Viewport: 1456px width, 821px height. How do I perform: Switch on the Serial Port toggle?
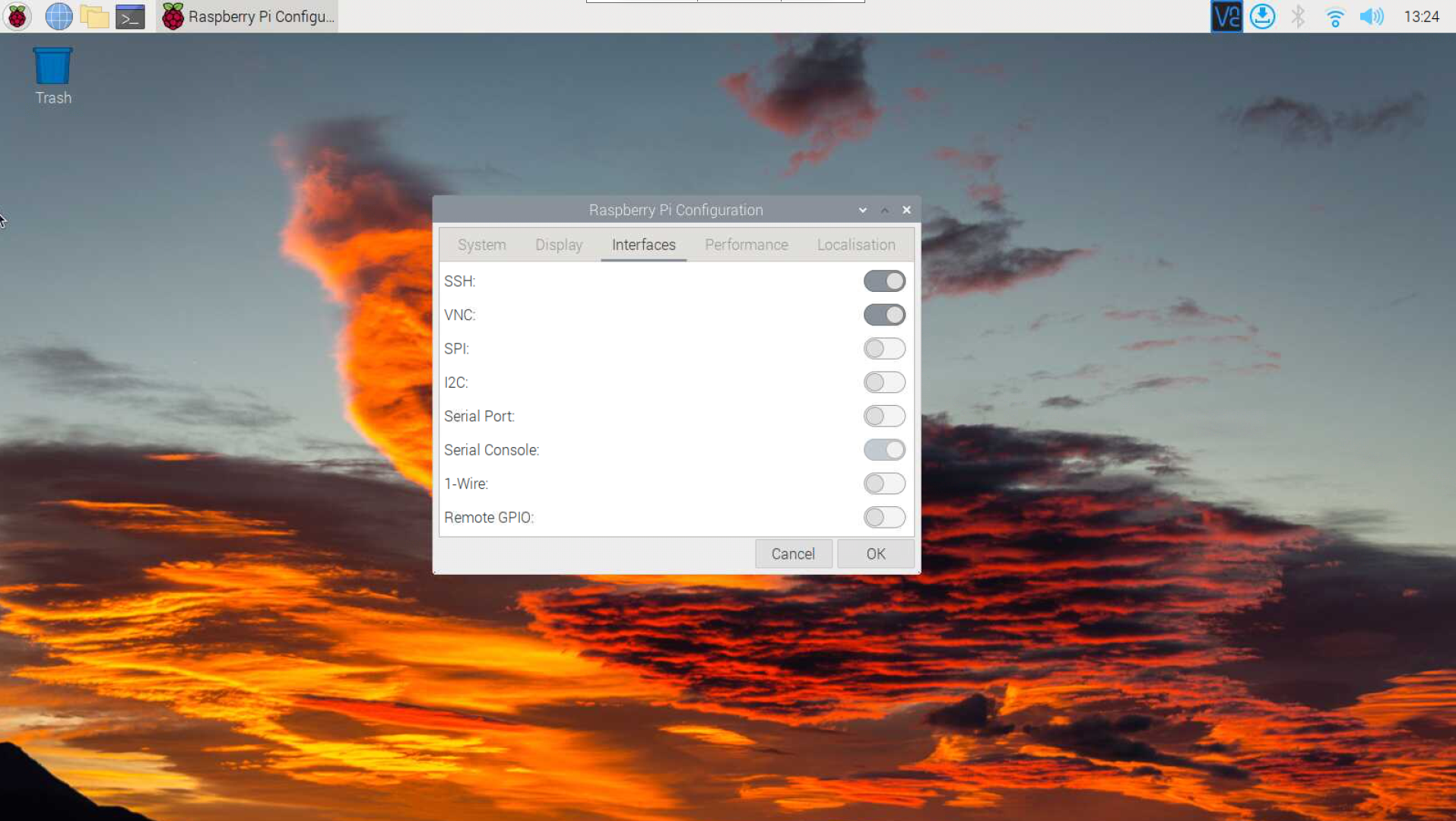(884, 416)
